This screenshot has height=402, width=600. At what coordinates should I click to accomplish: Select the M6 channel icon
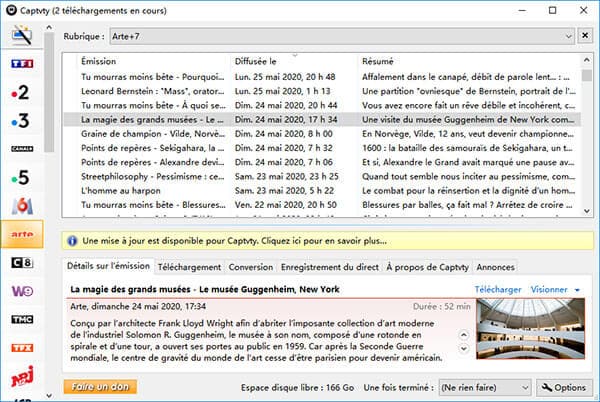[22, 206]
